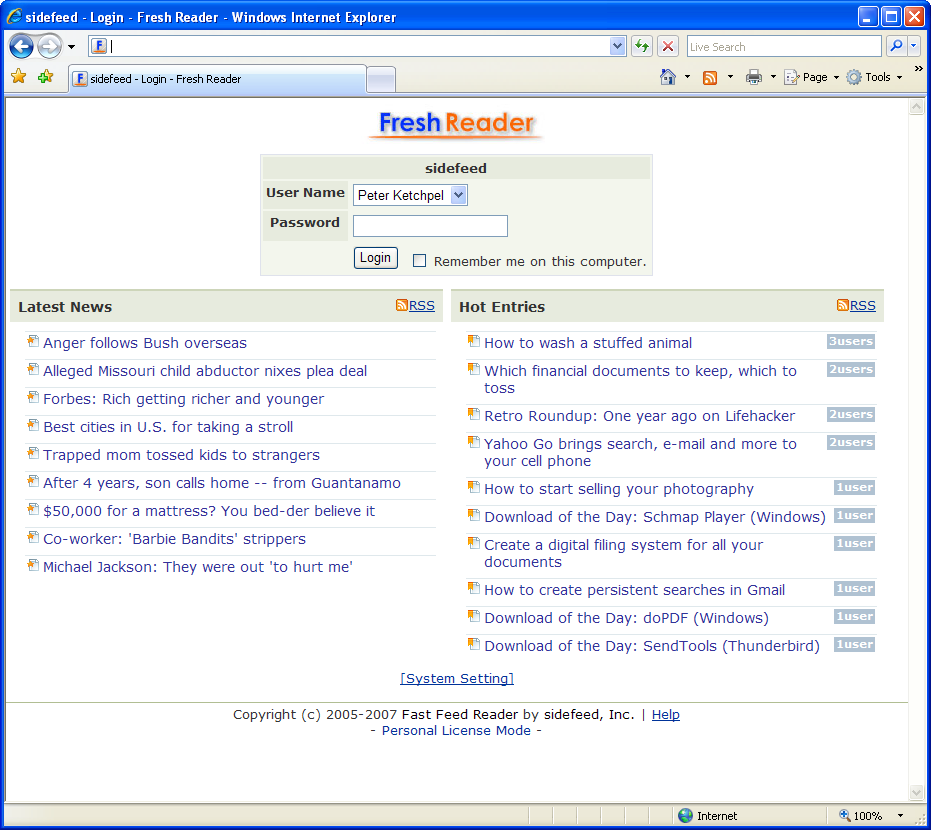Open the Page menu in toolbar
Viewport: 931px width, 830px height.
pos(811,77)
